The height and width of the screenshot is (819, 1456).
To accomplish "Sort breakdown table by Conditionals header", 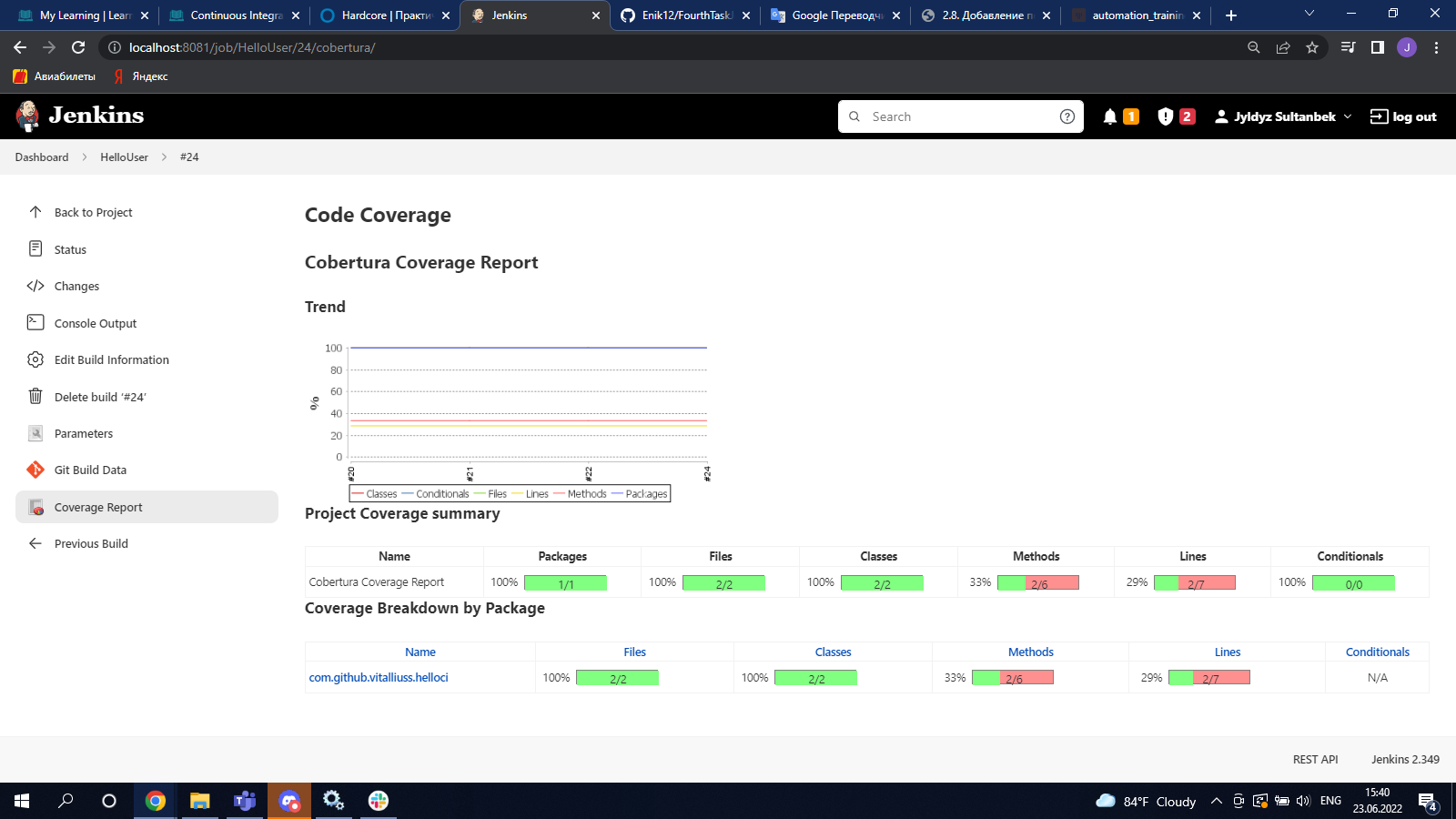I will [x=1377, y=652].
